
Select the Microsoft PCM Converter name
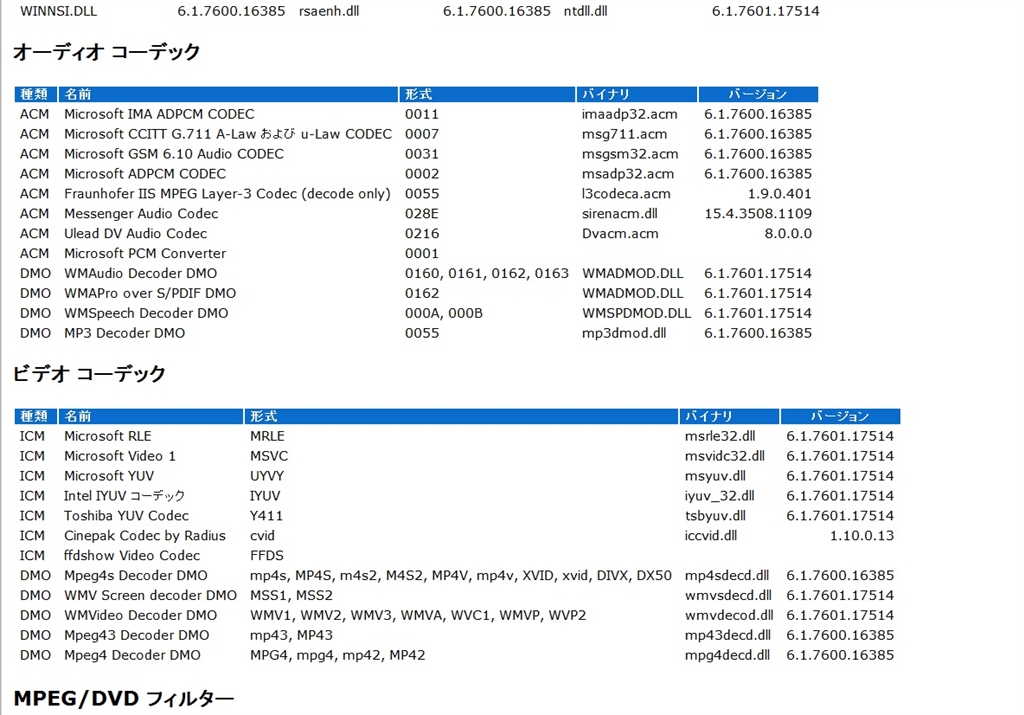(145, 253)
